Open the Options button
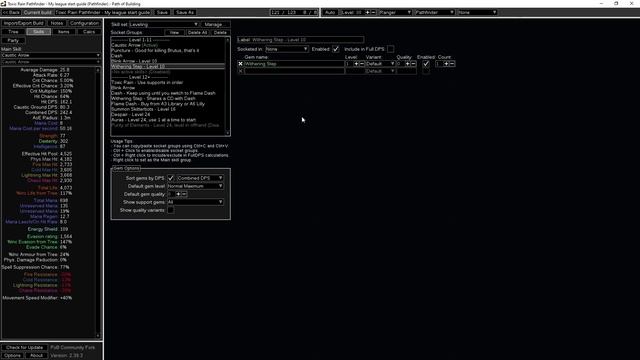Image resolution: width=640 pixels, height=360 pixels. click(x=12, y=356)
